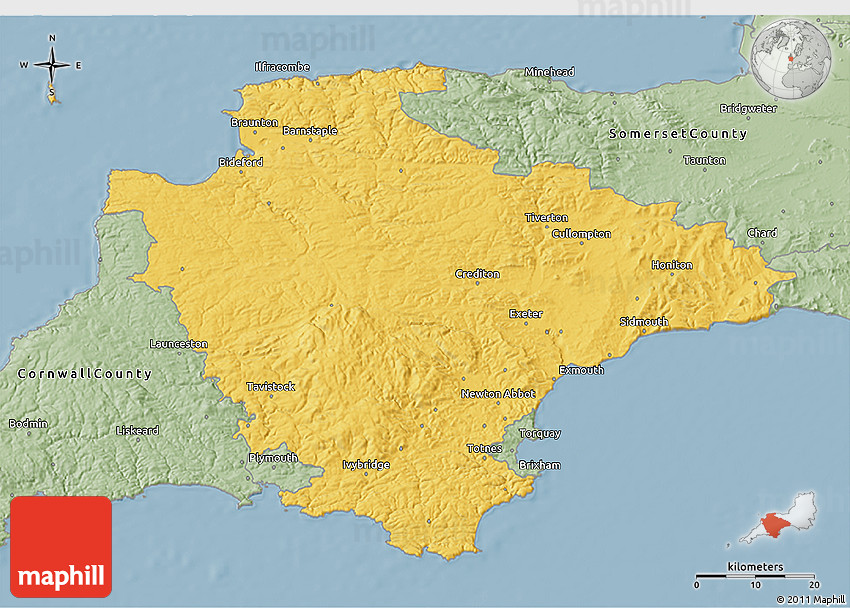This screenshot has height=608, width=850.
Task: Click the red maphill logo
Action: click(62, 547)
